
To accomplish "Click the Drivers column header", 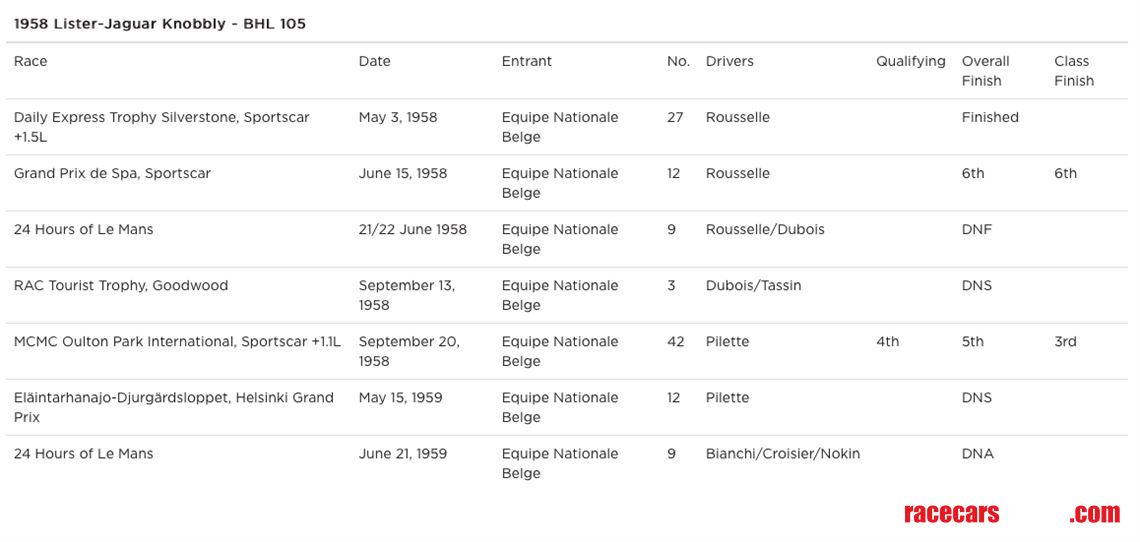I will pos(730,61).
